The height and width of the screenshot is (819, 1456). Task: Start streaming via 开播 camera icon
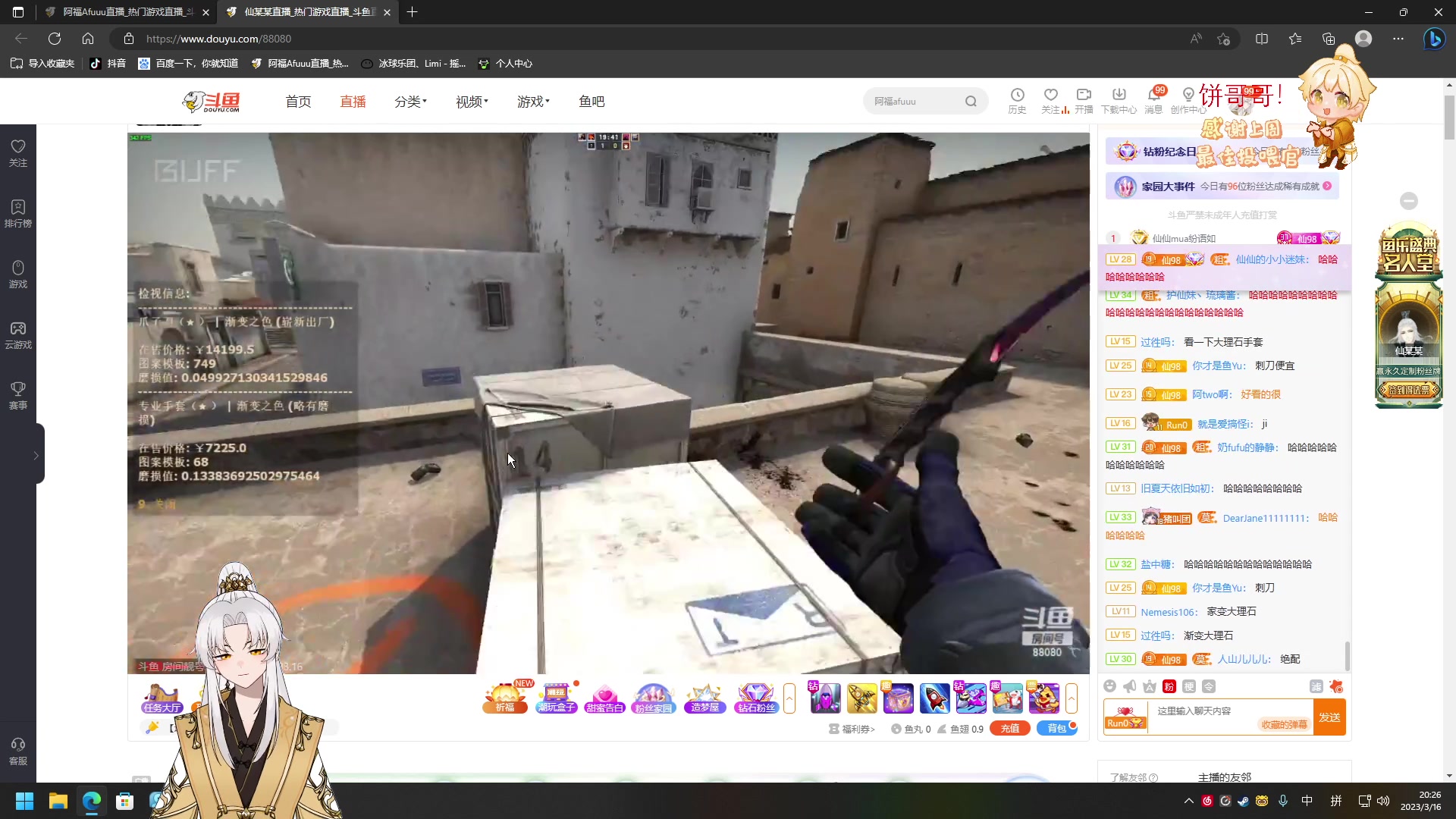point(1084,100)
